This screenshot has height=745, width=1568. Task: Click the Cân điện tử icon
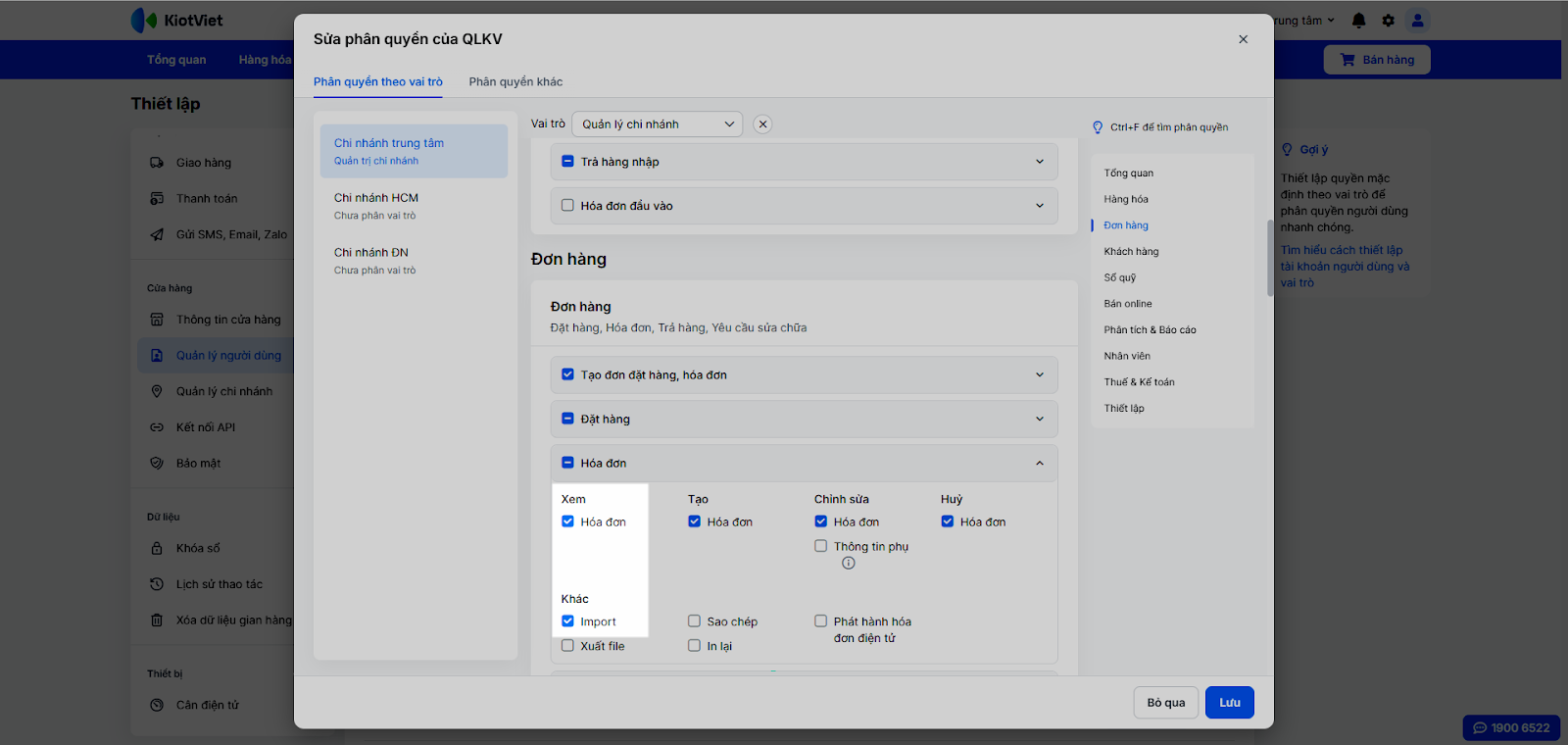[157, 705]
